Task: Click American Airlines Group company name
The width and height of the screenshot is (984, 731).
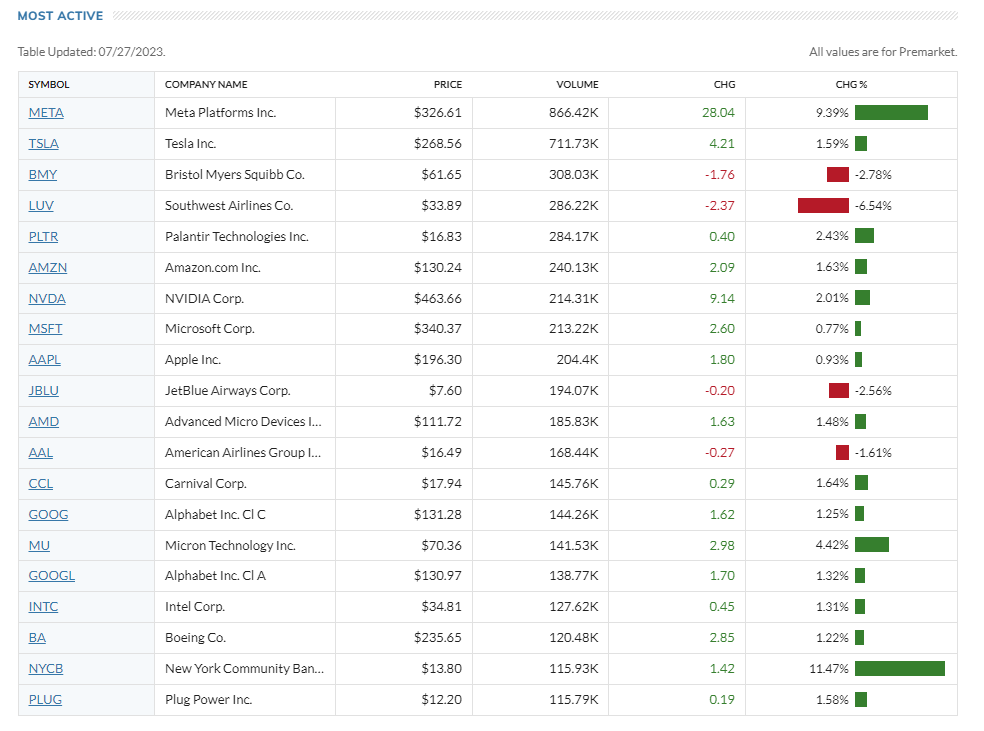Action: pyautogui.click(x=243, y=452)
